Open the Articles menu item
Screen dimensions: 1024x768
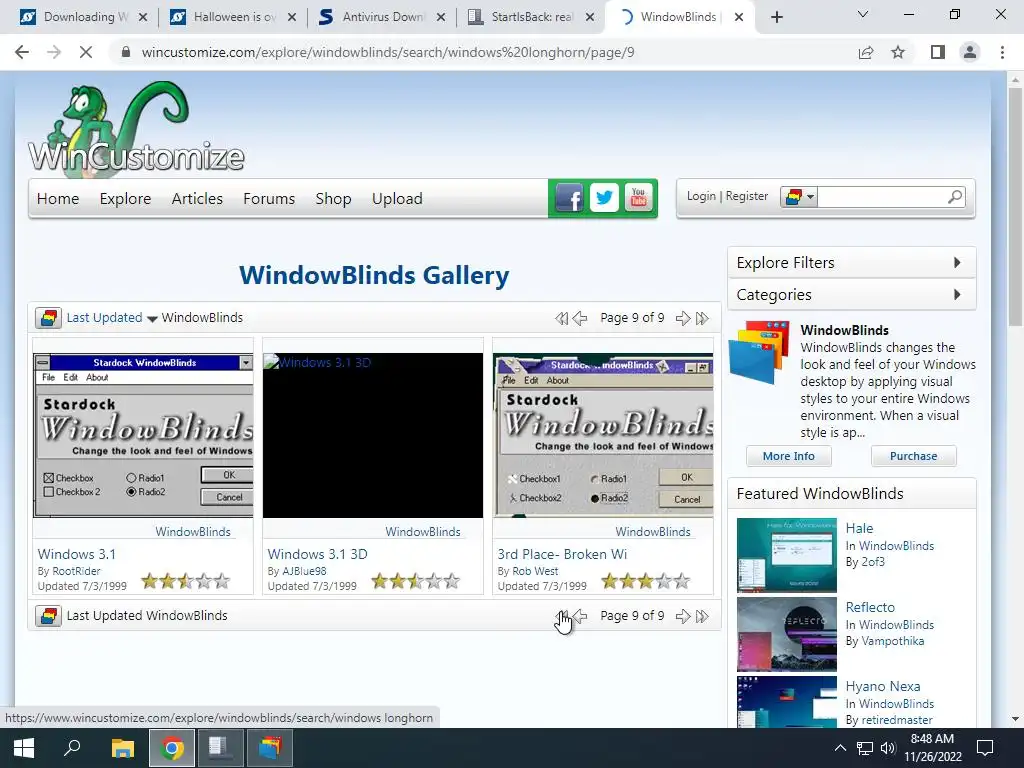[197, 199]
